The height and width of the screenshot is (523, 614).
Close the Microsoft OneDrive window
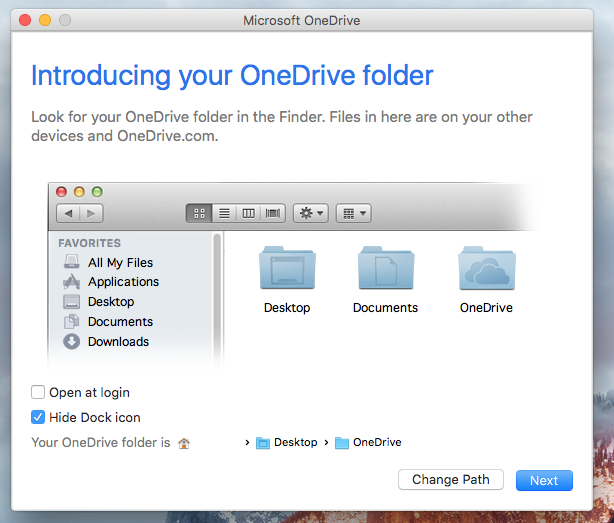coord(25,20)
